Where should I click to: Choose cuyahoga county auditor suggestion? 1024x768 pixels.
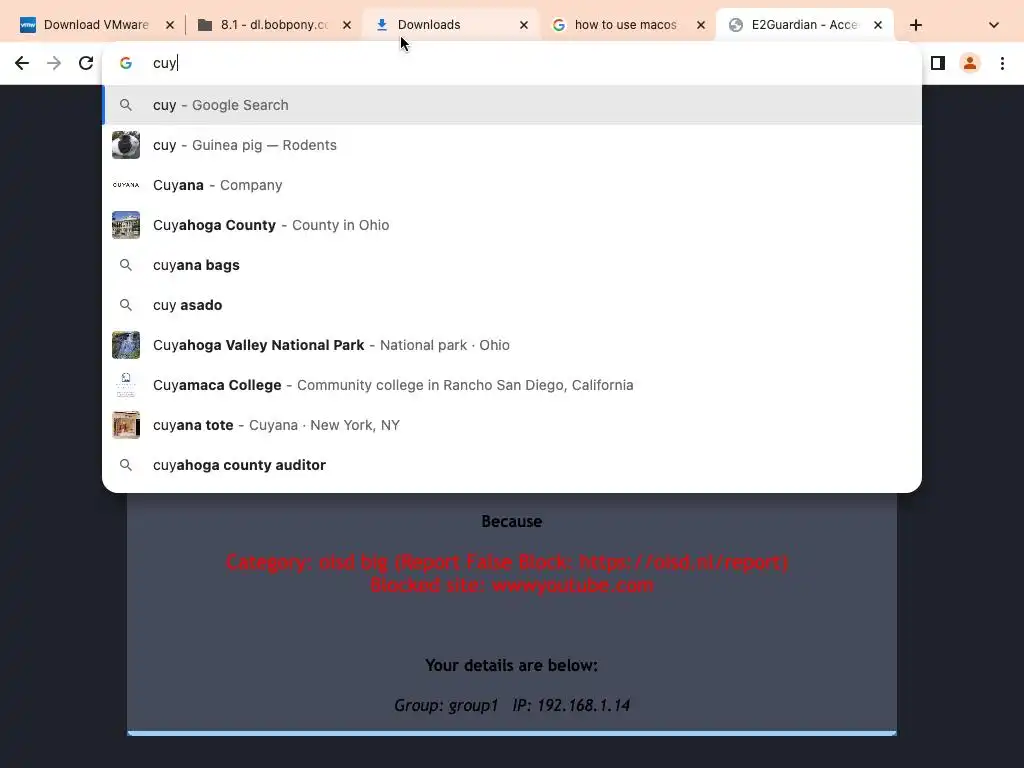[512, 465]
